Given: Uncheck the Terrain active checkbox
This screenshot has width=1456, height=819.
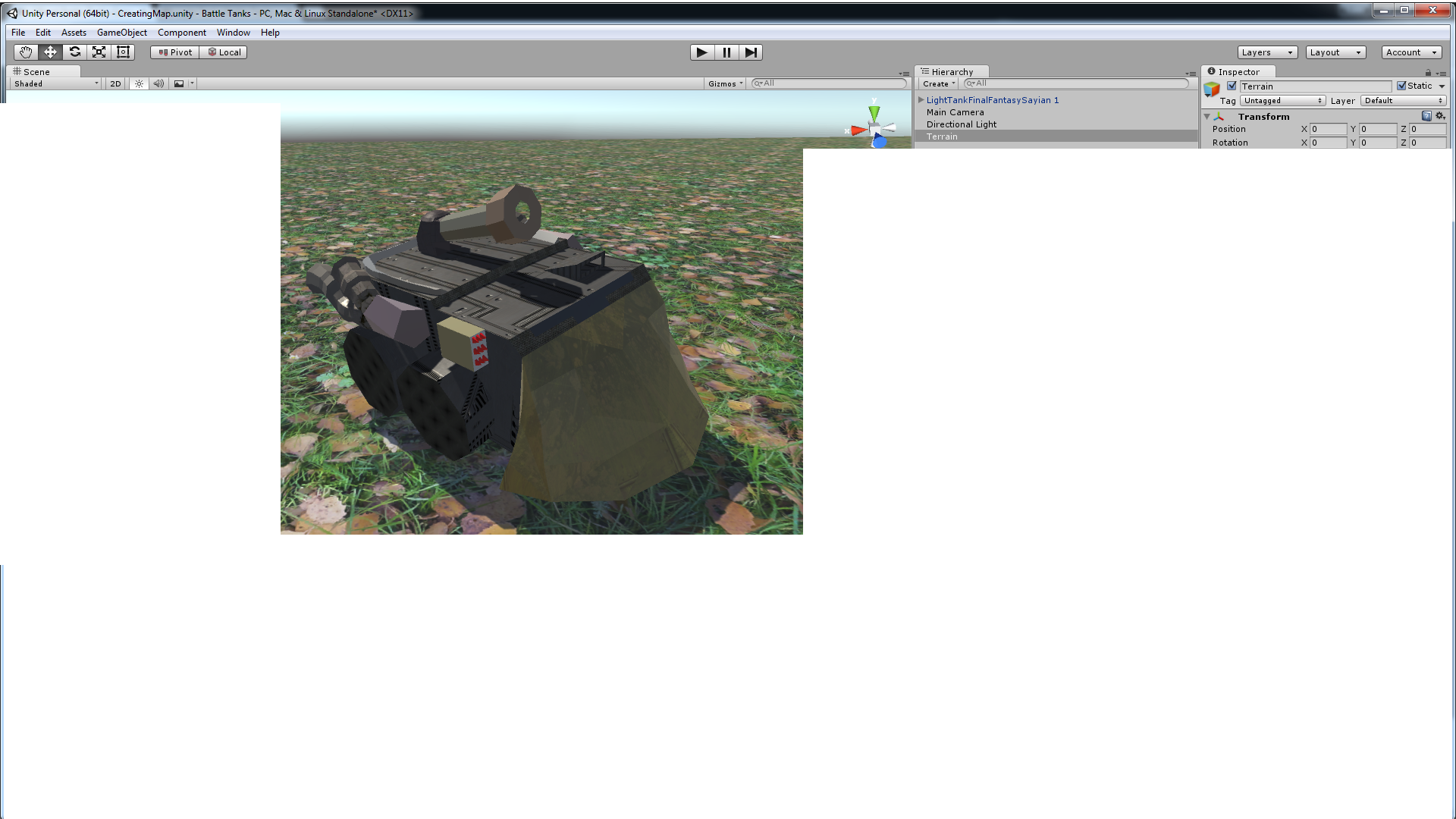Looking at the screenshot, I should [x=1232, y=86].
